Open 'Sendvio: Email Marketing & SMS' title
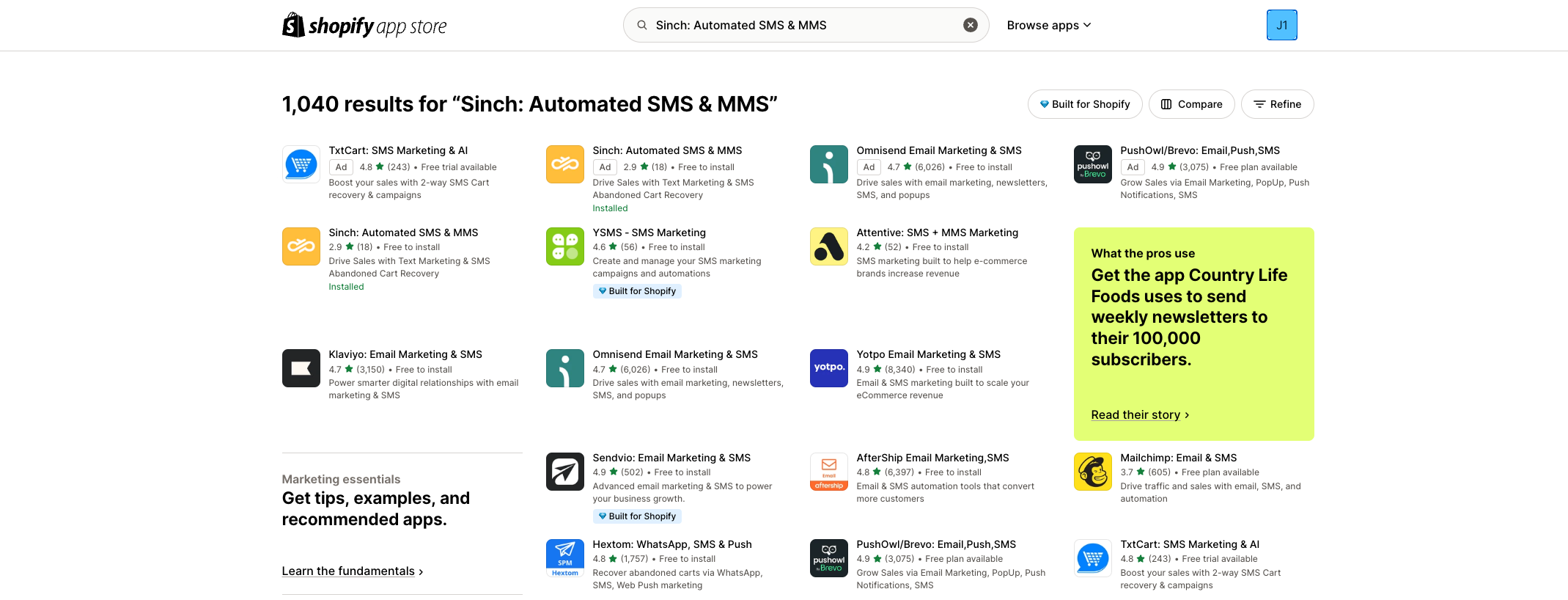Viewport: 1568px width, 600px height. (671, 458)
